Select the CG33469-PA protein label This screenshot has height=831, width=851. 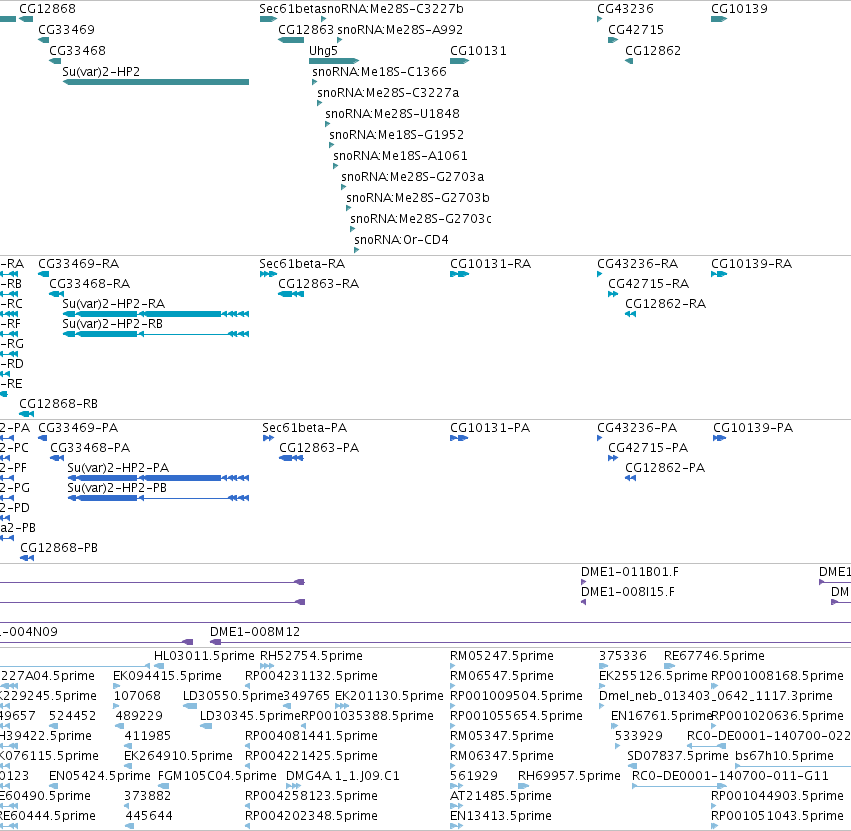click(78, 428)
